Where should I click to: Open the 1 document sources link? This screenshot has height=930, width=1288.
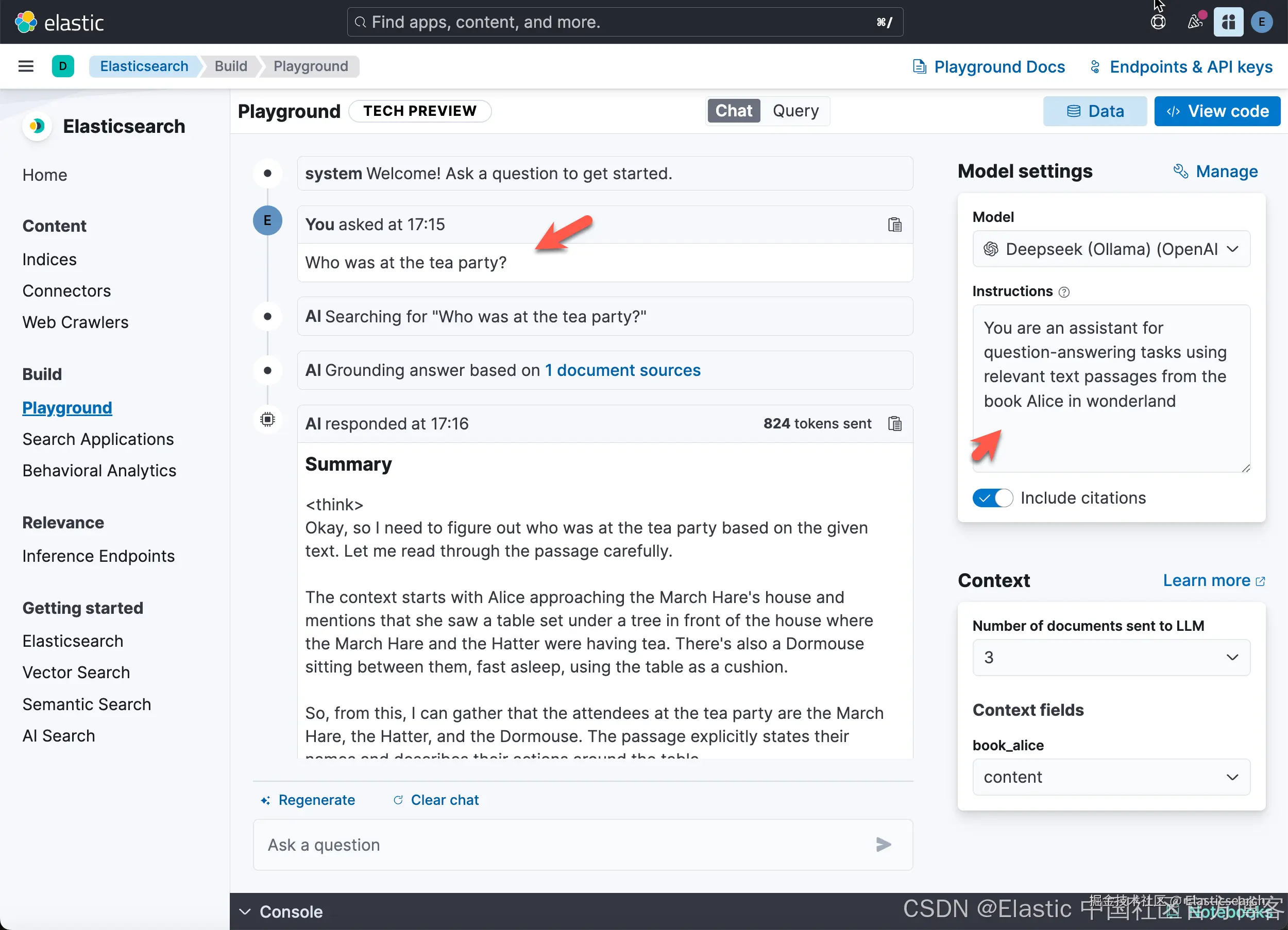(x=622, y=370)
